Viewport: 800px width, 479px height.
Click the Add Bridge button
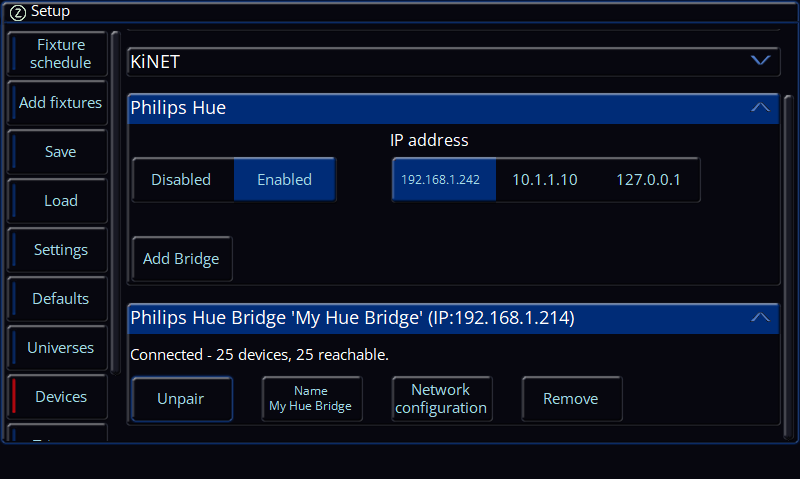(x=182, y=259)
